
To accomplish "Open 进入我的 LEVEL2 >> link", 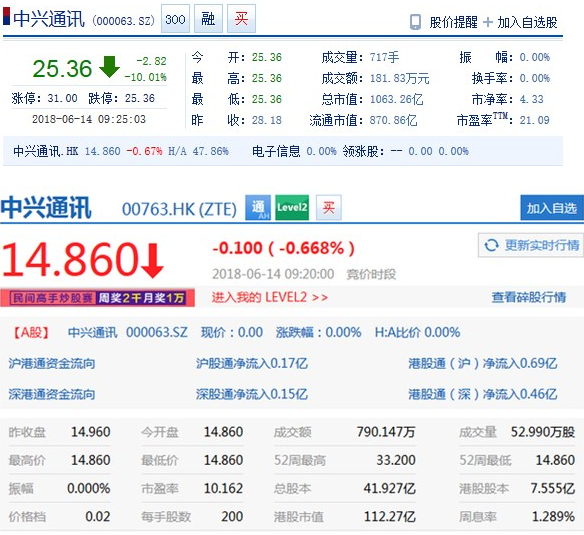I will click(270, 297).
